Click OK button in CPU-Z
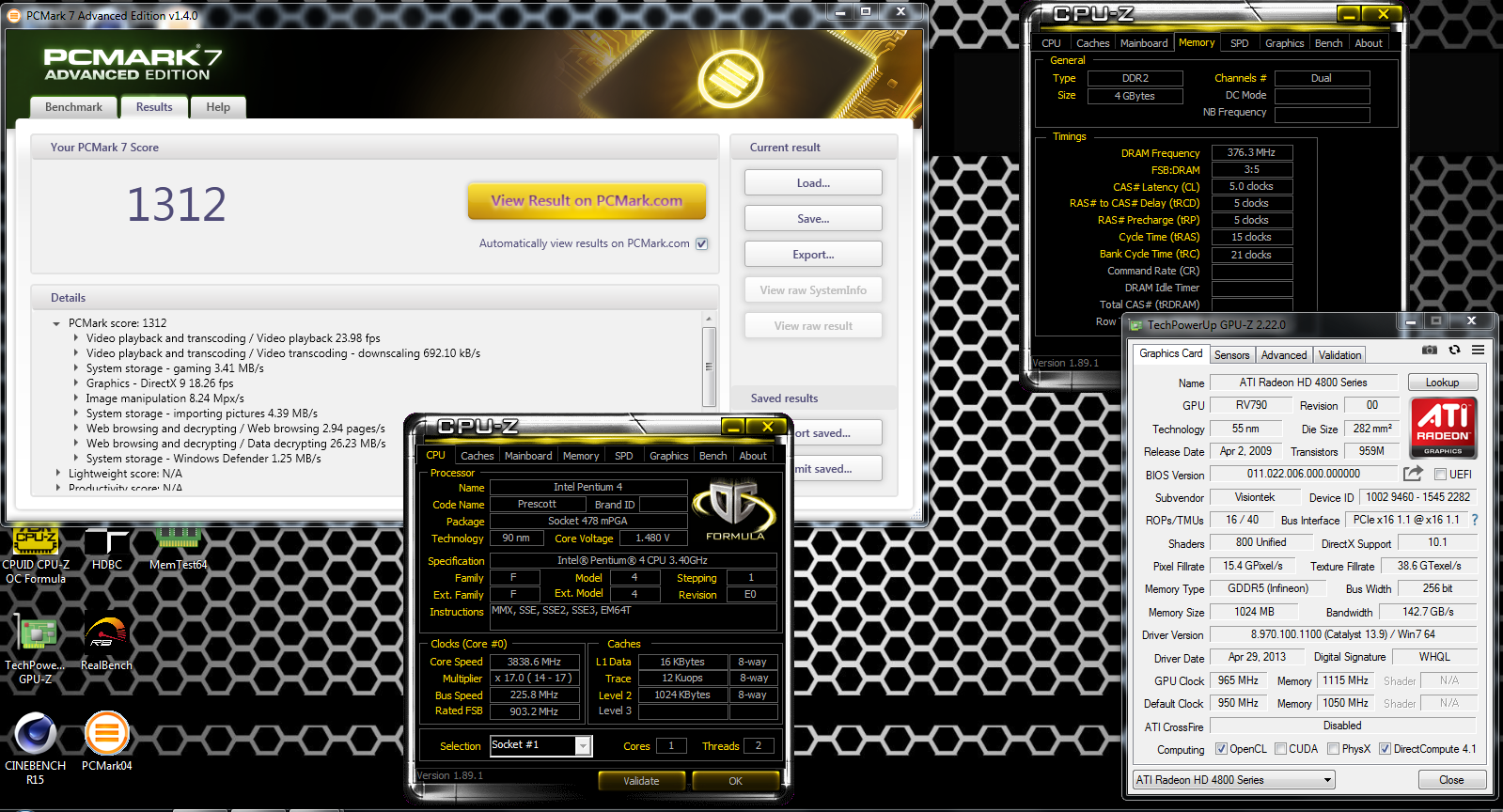 click(735, 781)
